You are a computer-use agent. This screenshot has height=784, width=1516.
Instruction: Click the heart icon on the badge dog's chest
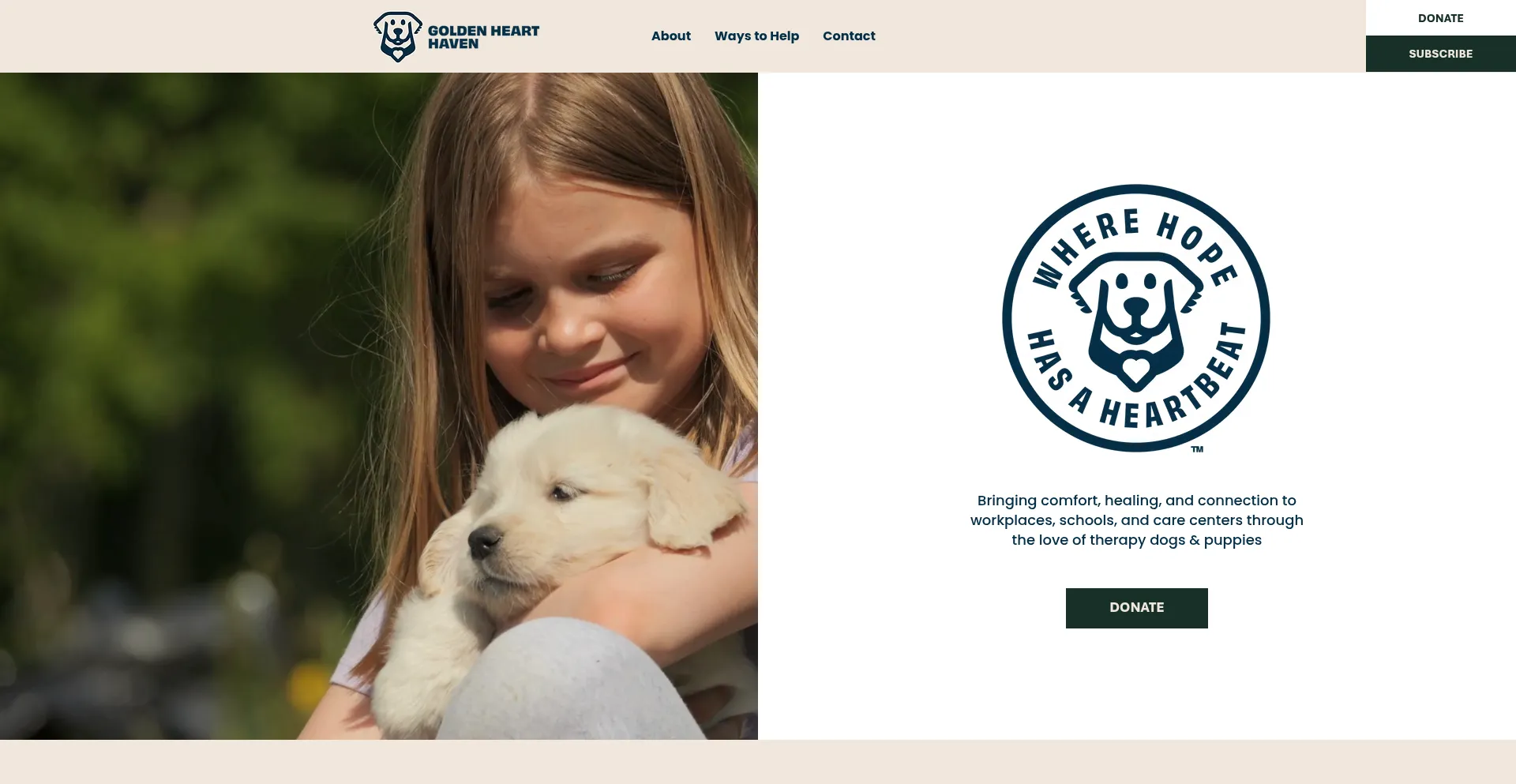(x=1136, y=369)
